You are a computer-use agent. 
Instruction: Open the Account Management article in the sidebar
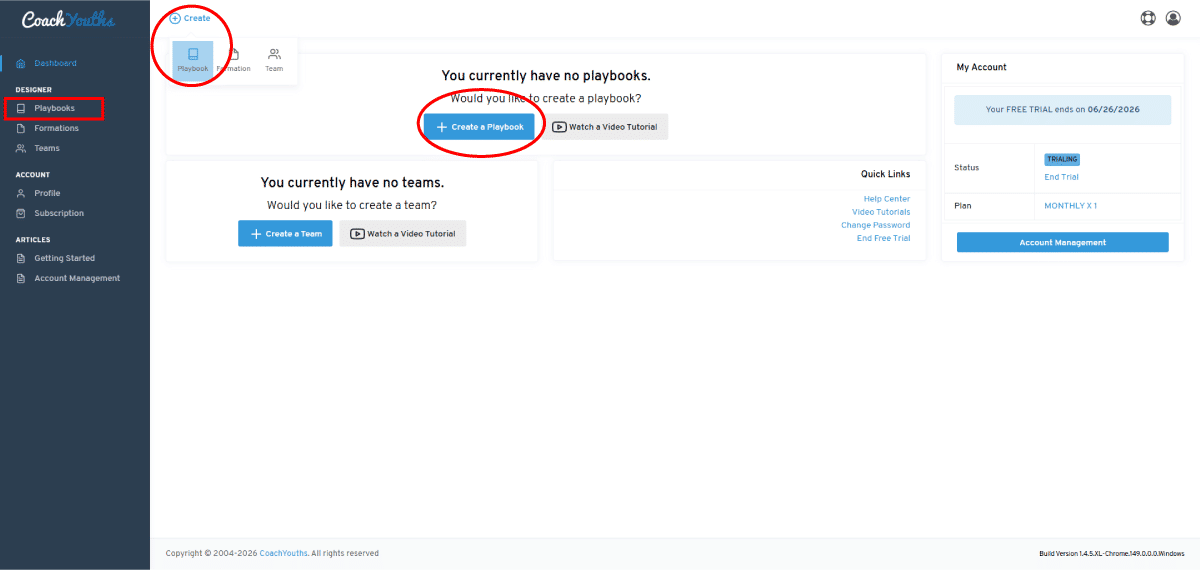click(75, 278)
